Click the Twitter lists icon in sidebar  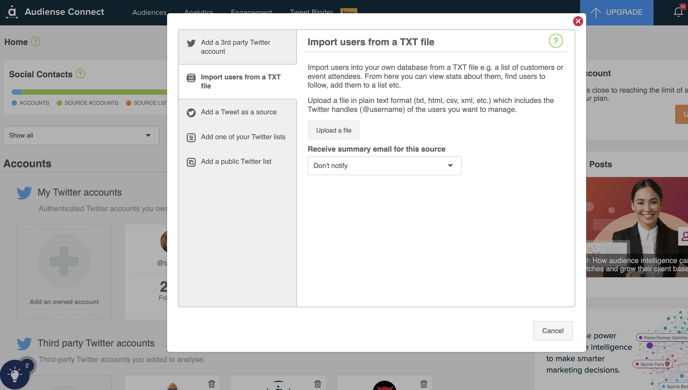(191, 138)
